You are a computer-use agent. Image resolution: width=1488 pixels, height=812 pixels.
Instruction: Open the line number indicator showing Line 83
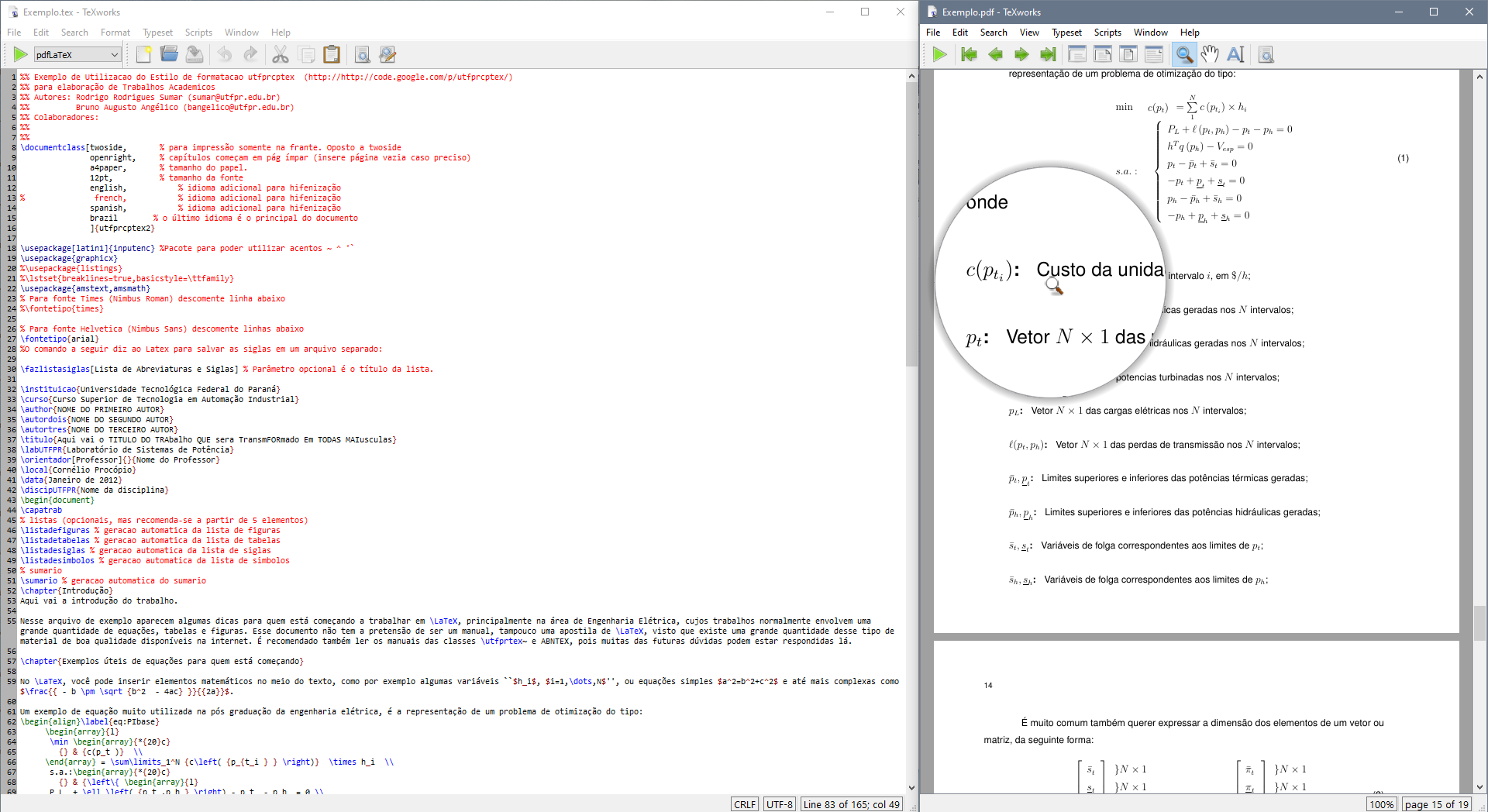pos(851,804)
